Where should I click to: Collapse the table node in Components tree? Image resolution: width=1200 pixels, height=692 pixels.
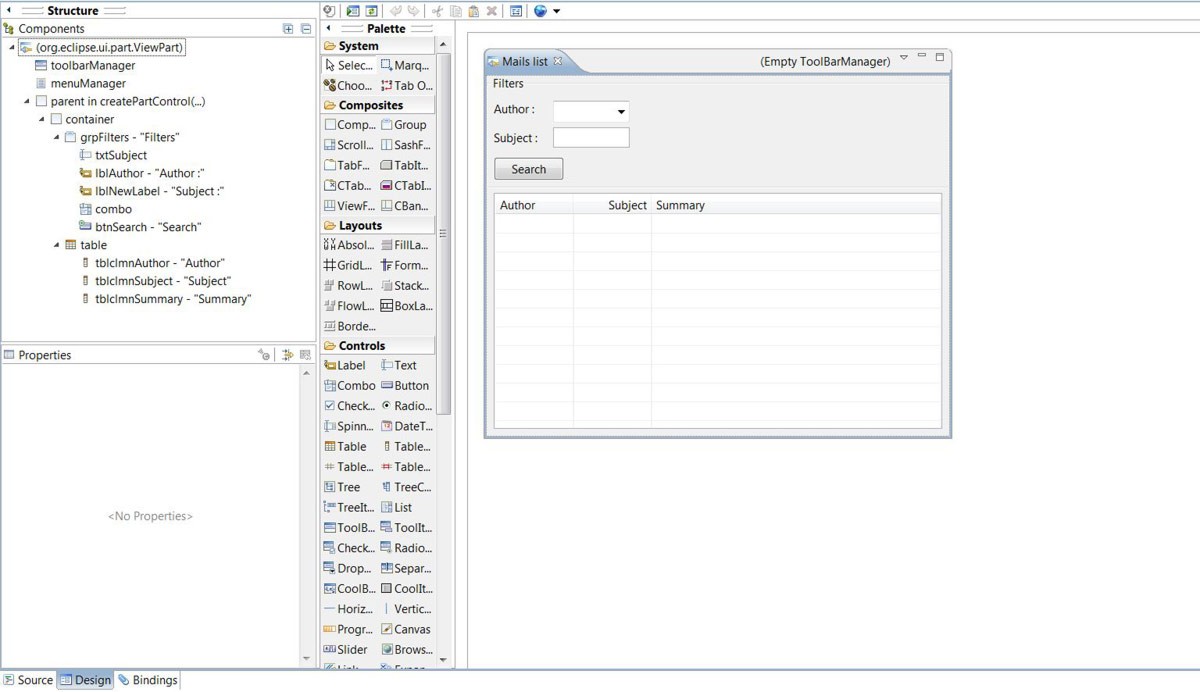tap(58, 245)
